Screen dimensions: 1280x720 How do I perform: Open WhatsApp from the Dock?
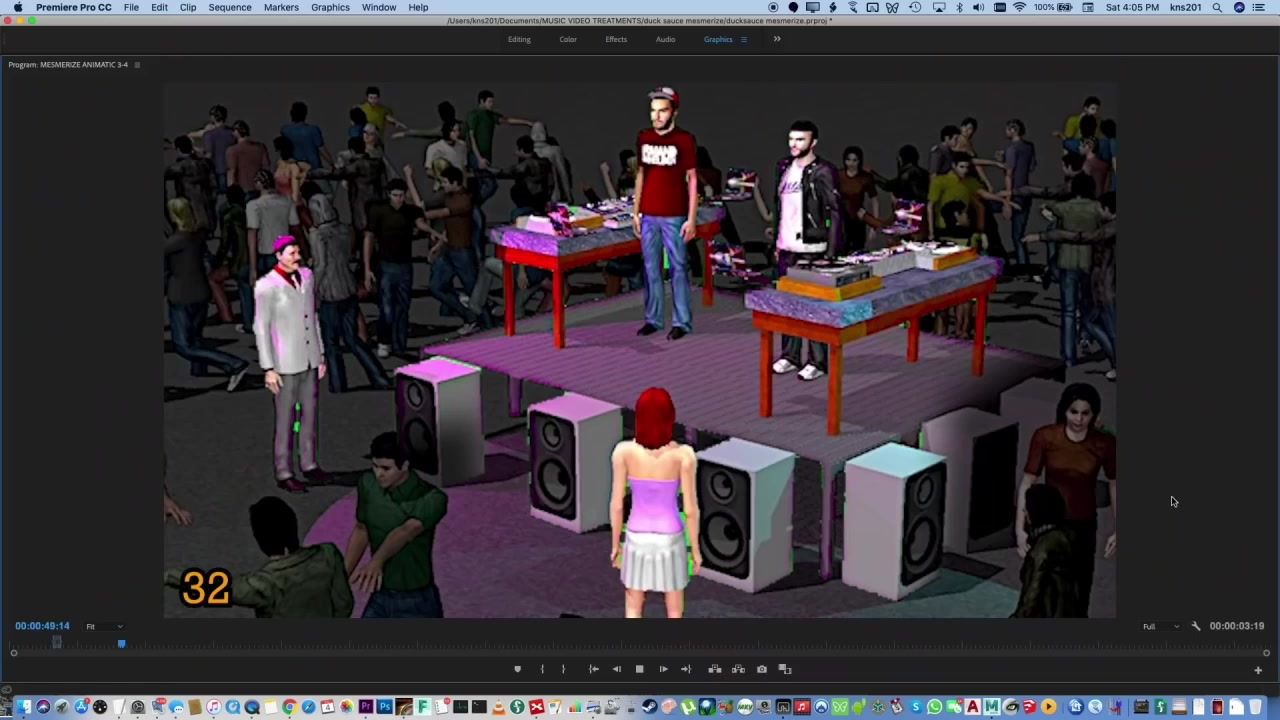click(x=935, y=708)
